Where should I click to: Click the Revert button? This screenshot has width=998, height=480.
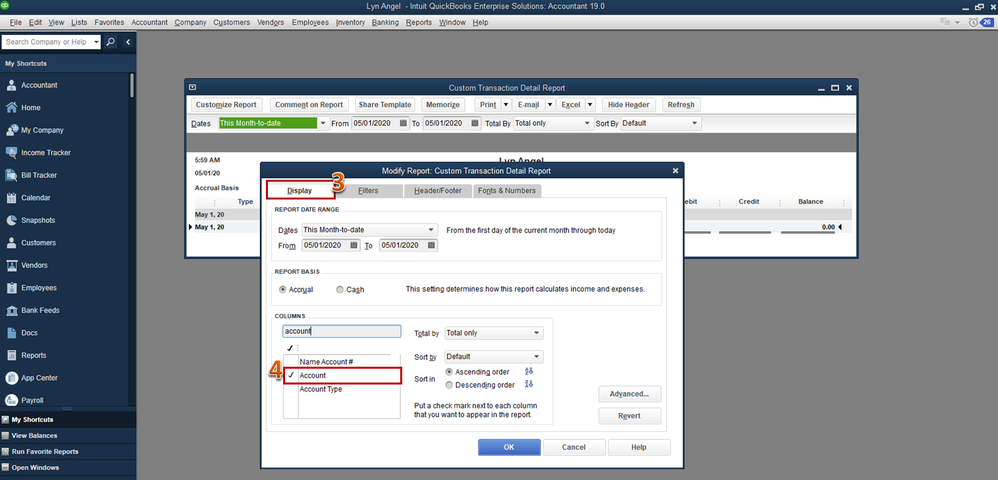tap(629, 416)
